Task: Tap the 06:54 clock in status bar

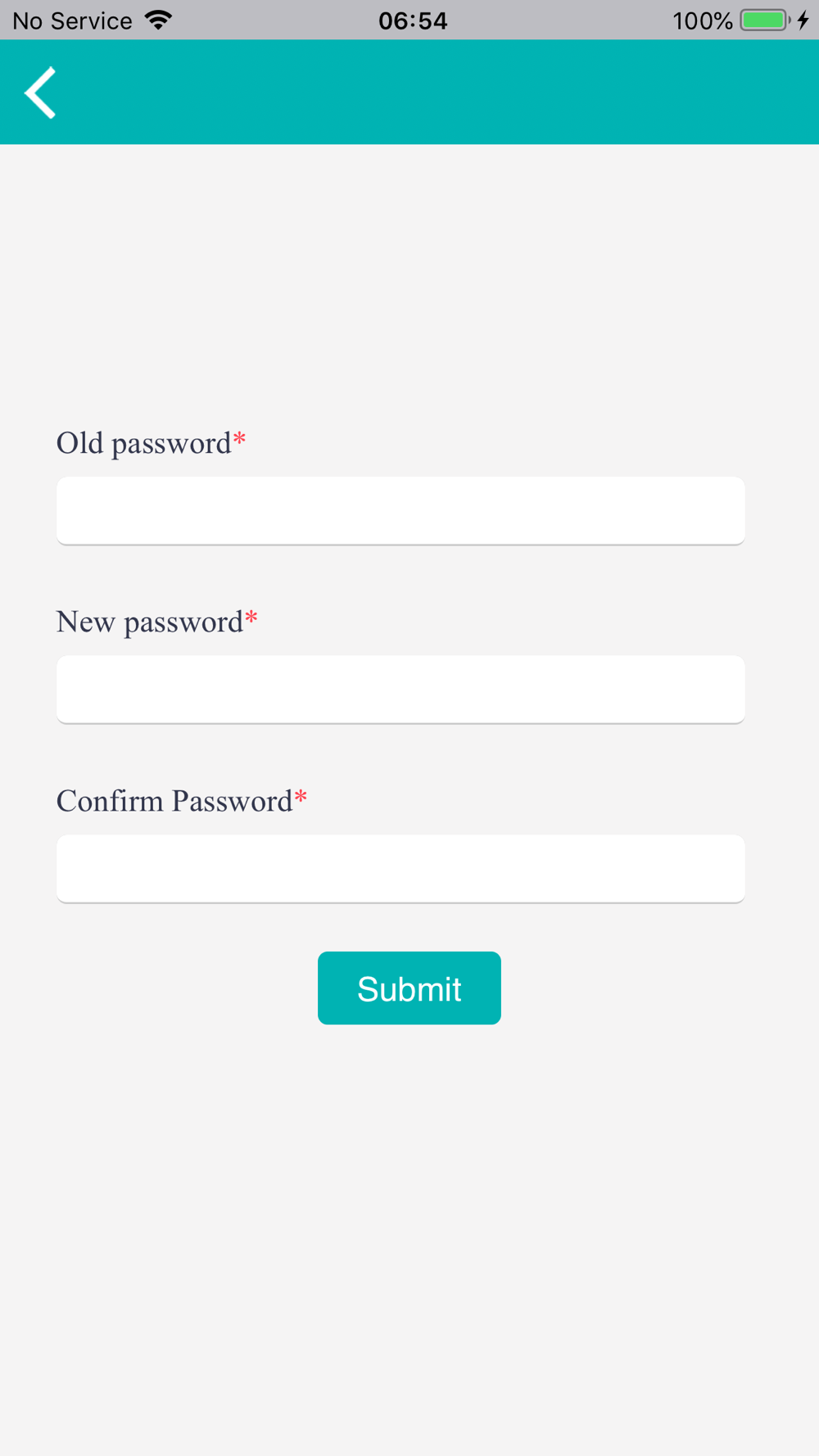Action: point(413,20)
